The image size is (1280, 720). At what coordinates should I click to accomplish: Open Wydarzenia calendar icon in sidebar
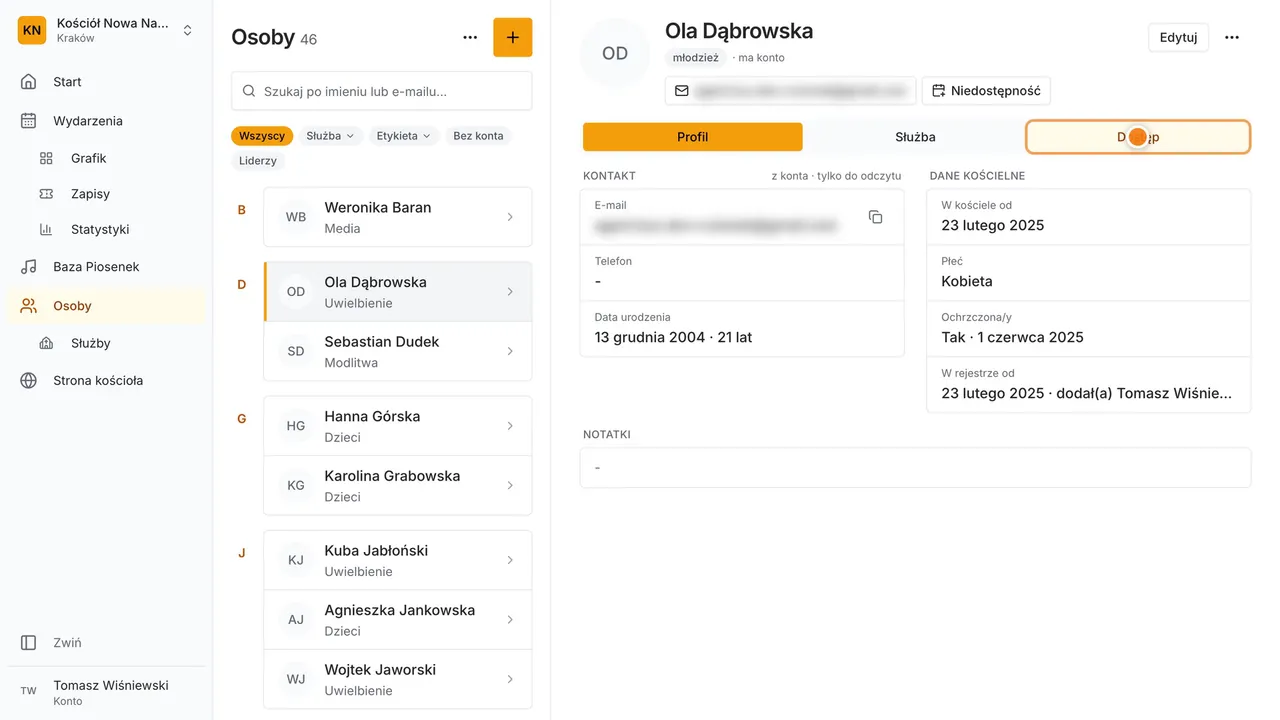point(29,121)
